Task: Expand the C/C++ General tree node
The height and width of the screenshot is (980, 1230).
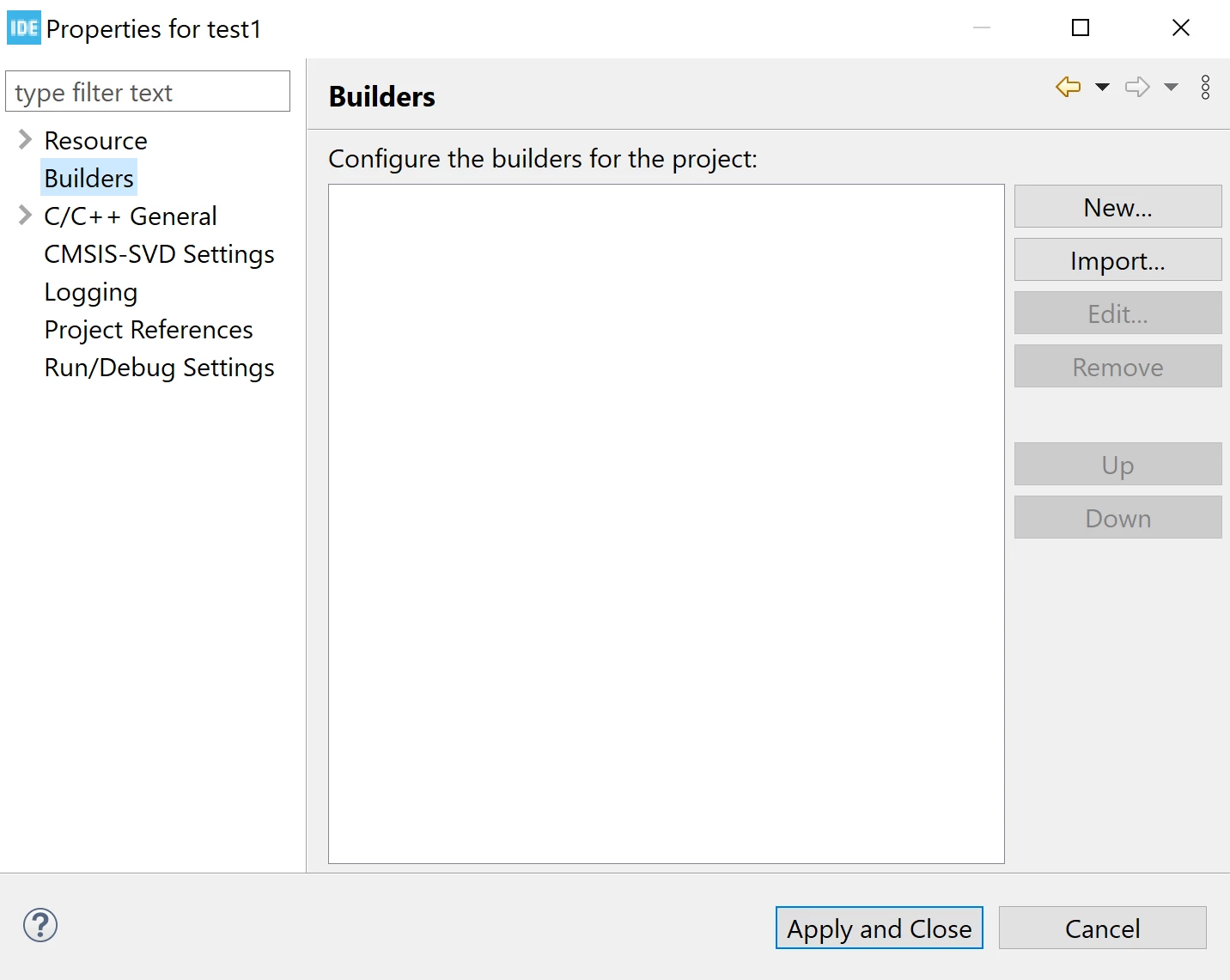Action: tap(25, 215)
